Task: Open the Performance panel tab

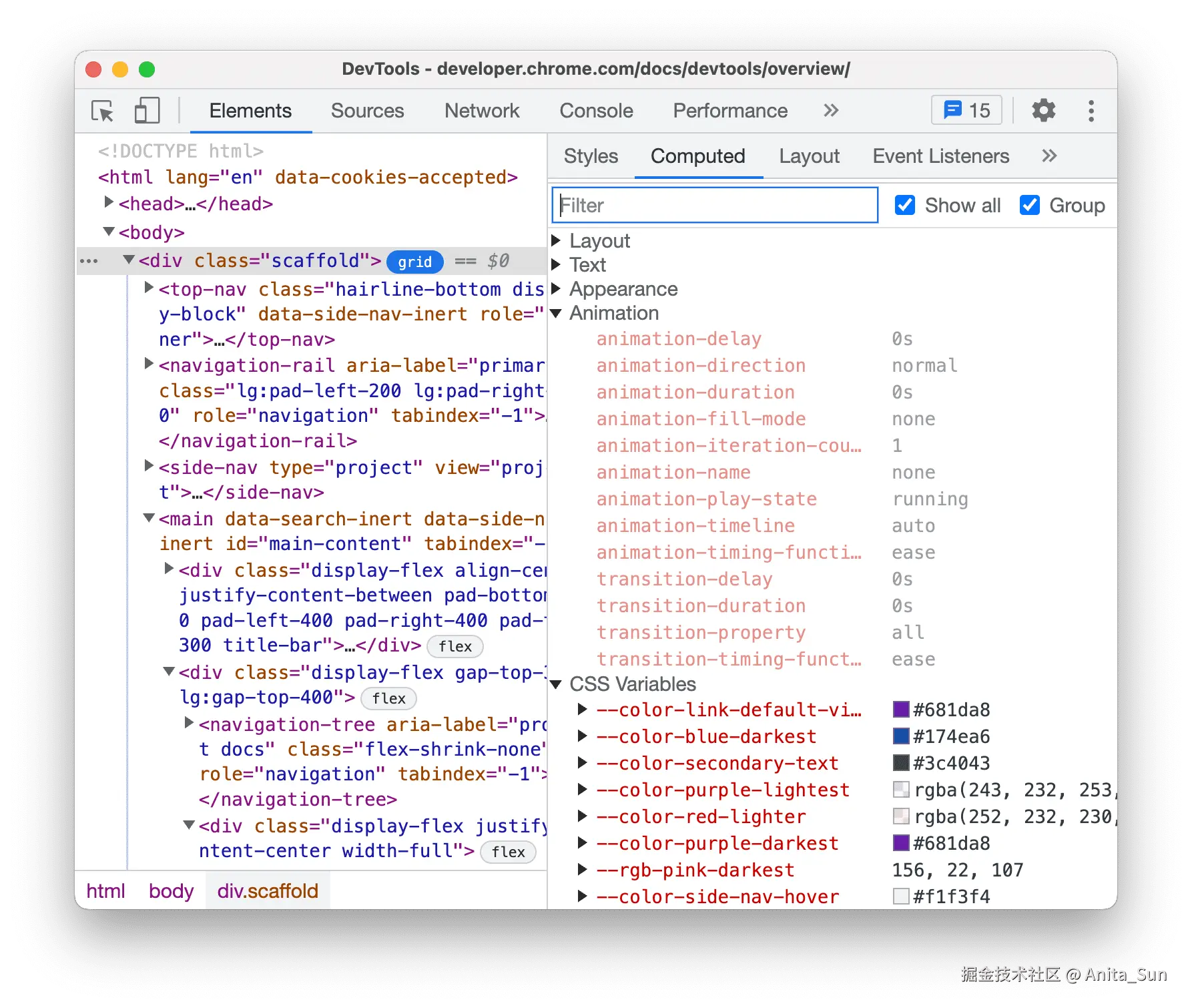Action: [730, 111]
